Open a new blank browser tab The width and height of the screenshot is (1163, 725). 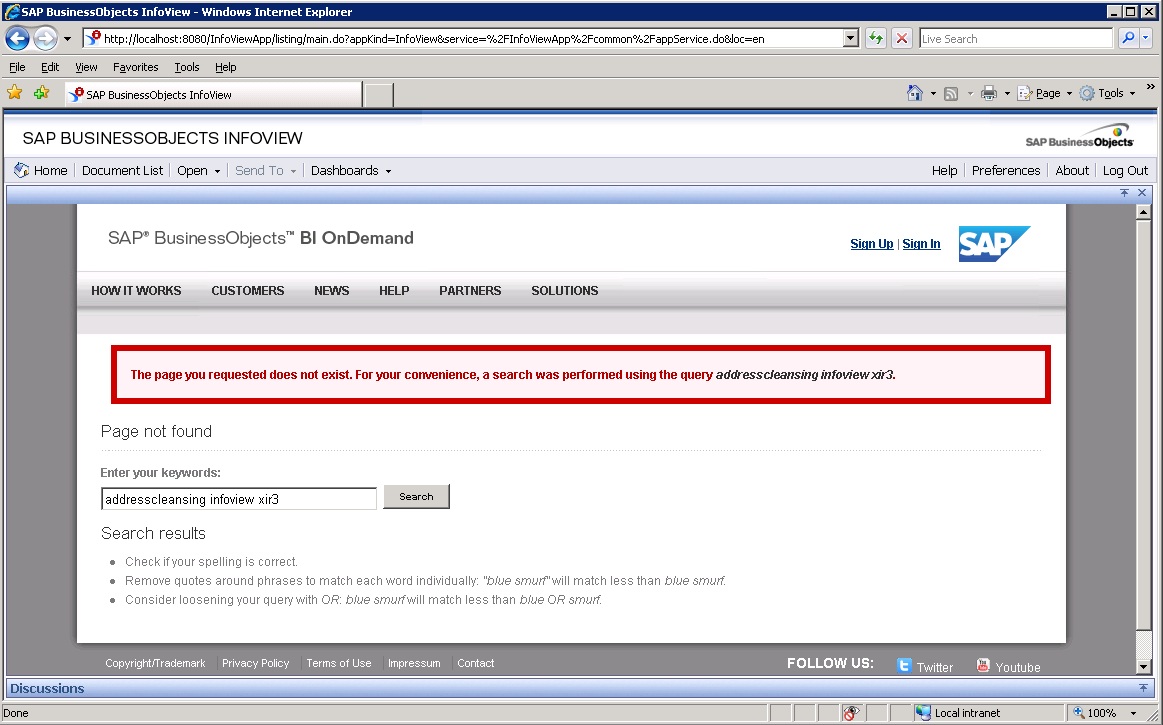click(x=378, y=95)
